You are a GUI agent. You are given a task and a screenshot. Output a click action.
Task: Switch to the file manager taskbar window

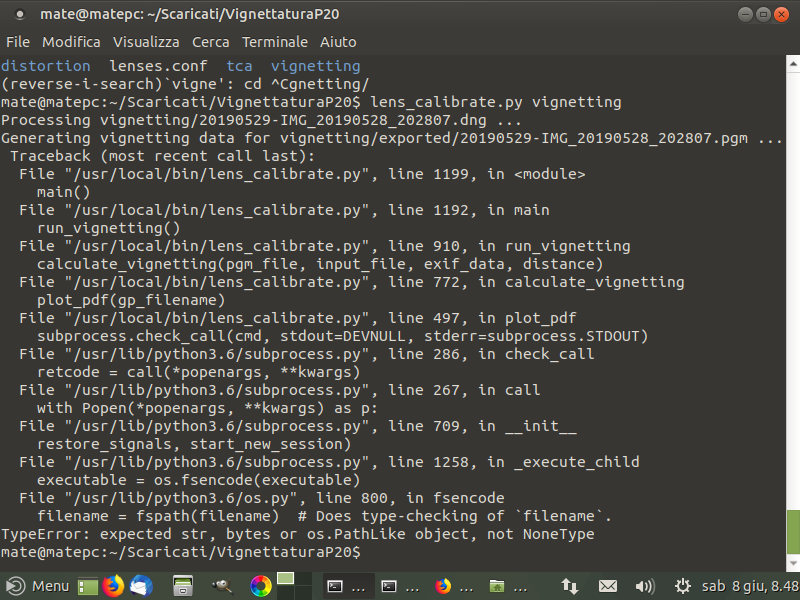[508, 587]
